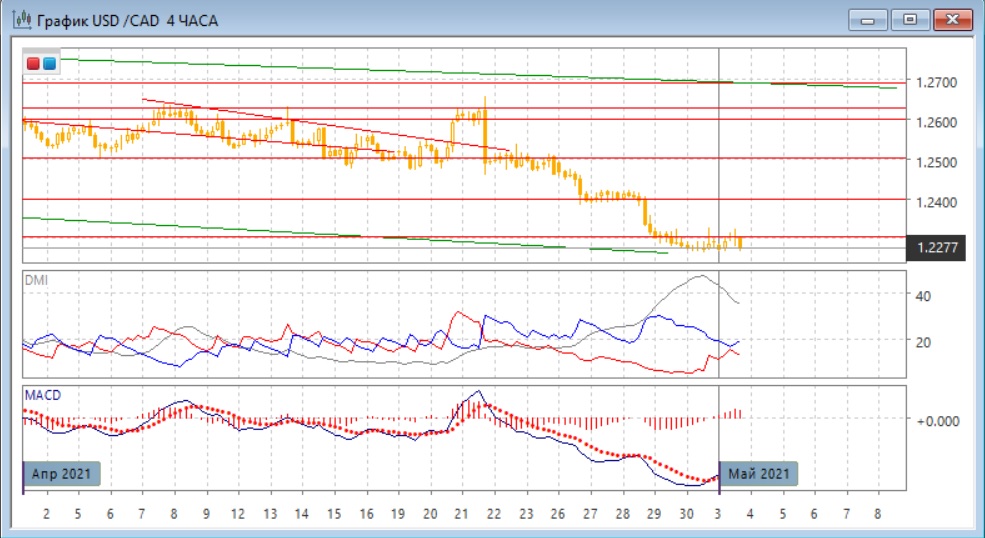Click the red square icon on chart
This screenshot has width=985, height=538.
[x=33, y=64]
